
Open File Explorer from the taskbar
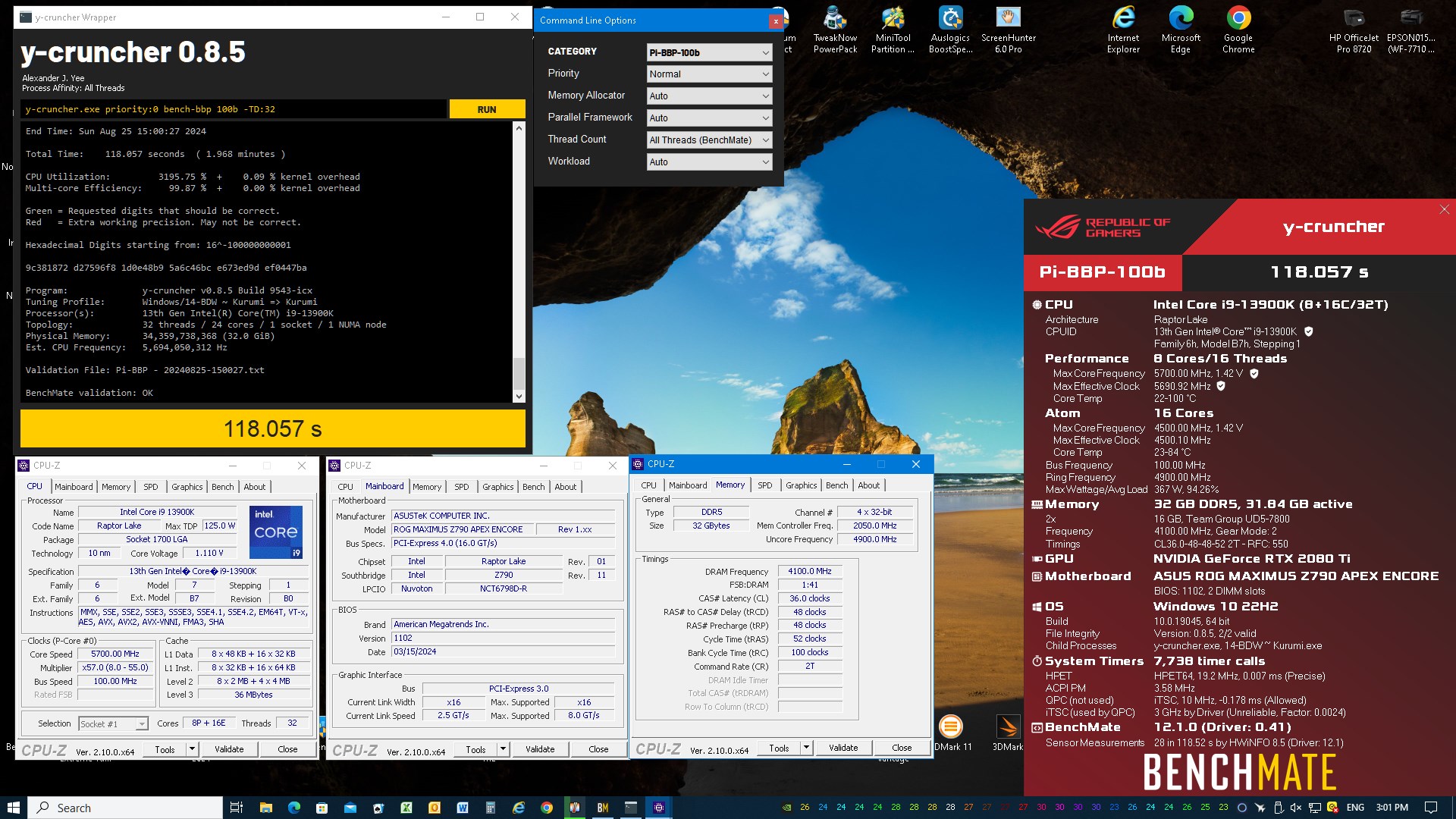(x=265, y=808)
